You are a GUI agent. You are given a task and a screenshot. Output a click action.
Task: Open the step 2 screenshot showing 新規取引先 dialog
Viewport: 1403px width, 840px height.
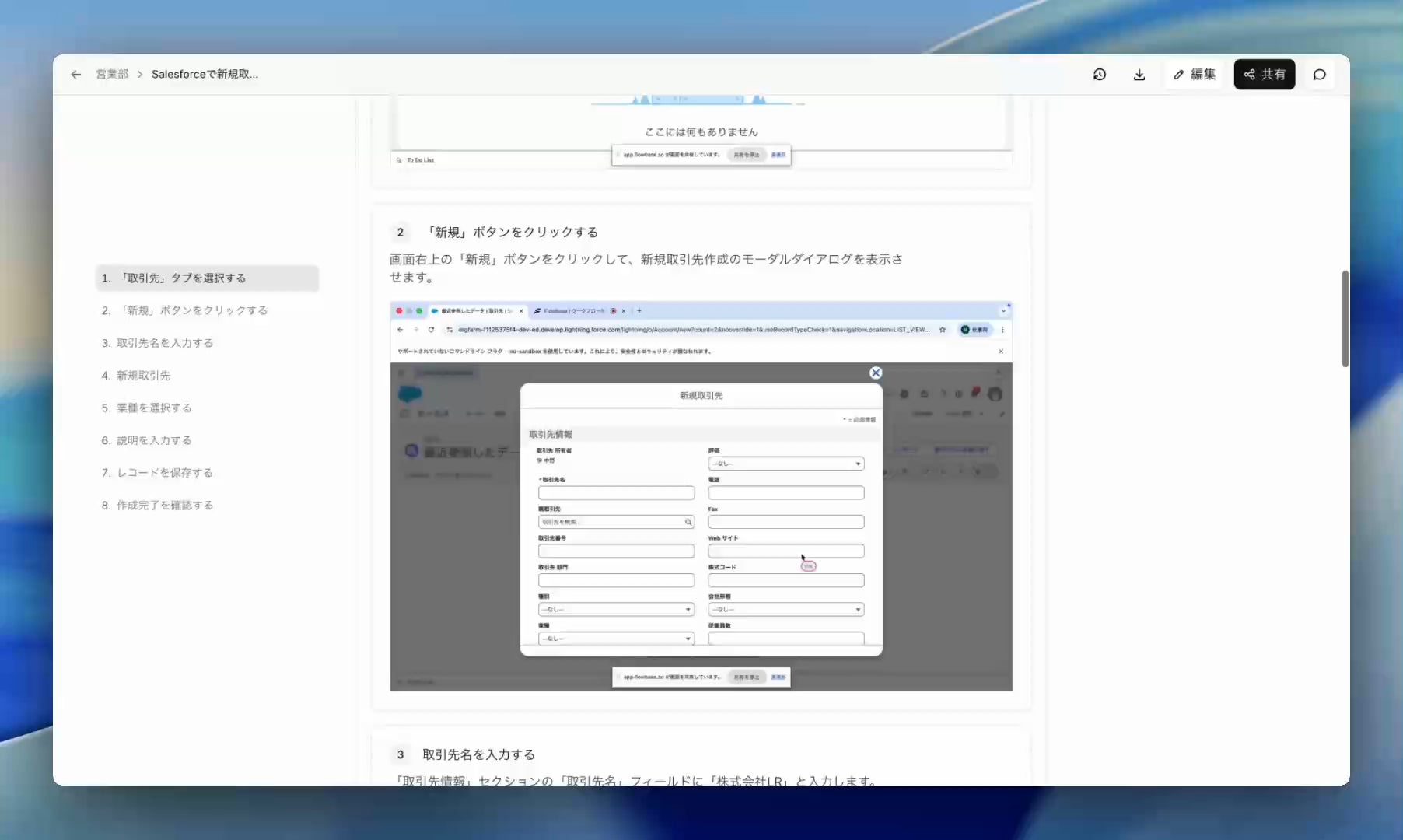click(701, 496)
